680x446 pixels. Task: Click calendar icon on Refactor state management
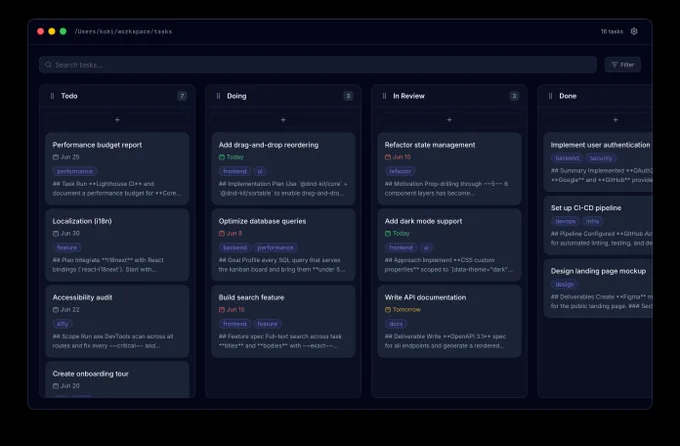(388, 157)
